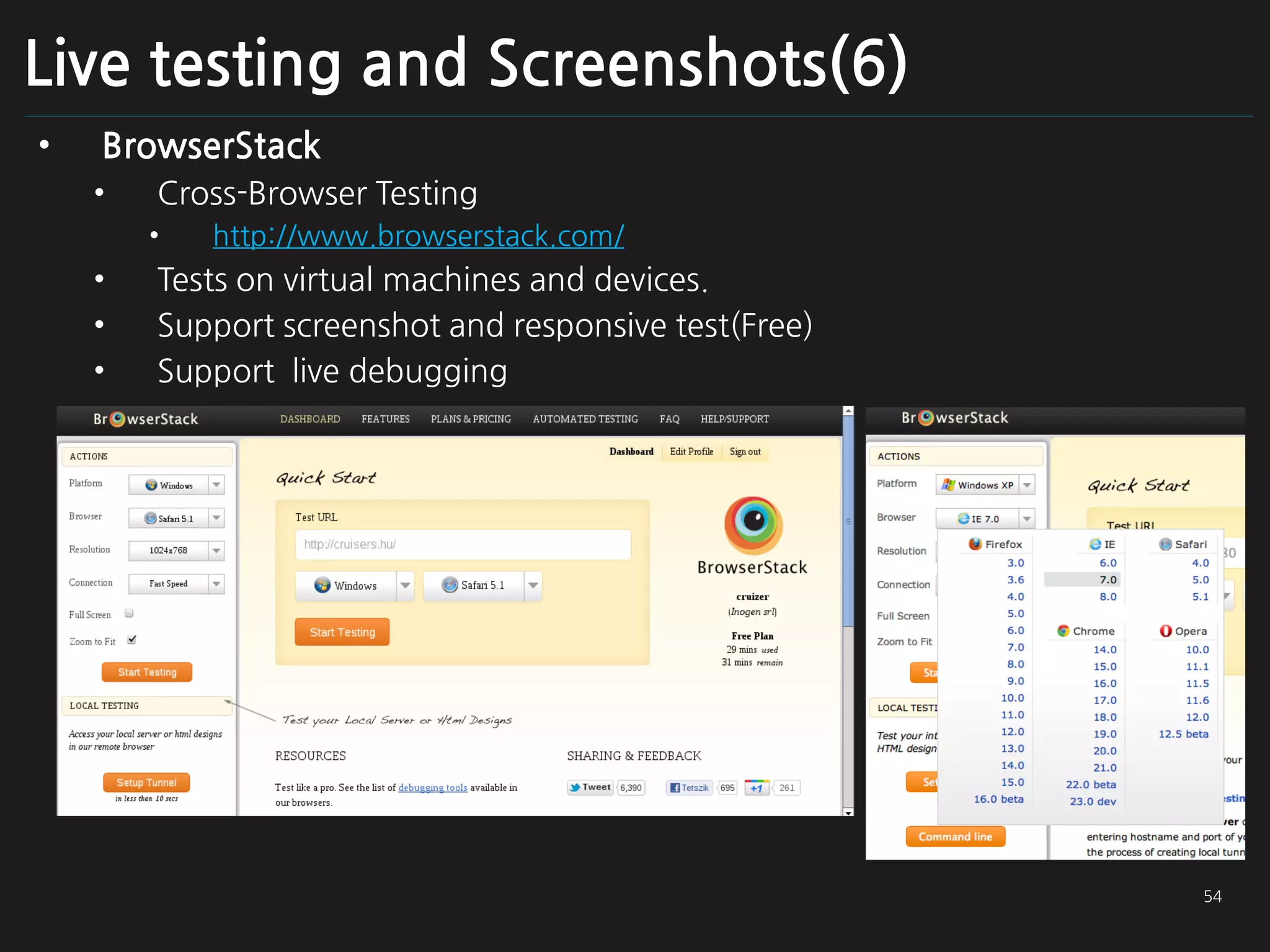The width and height of the screenshot is (1270, 952).
Task: Click the Tweet button
Action: (x=590, y=788)
